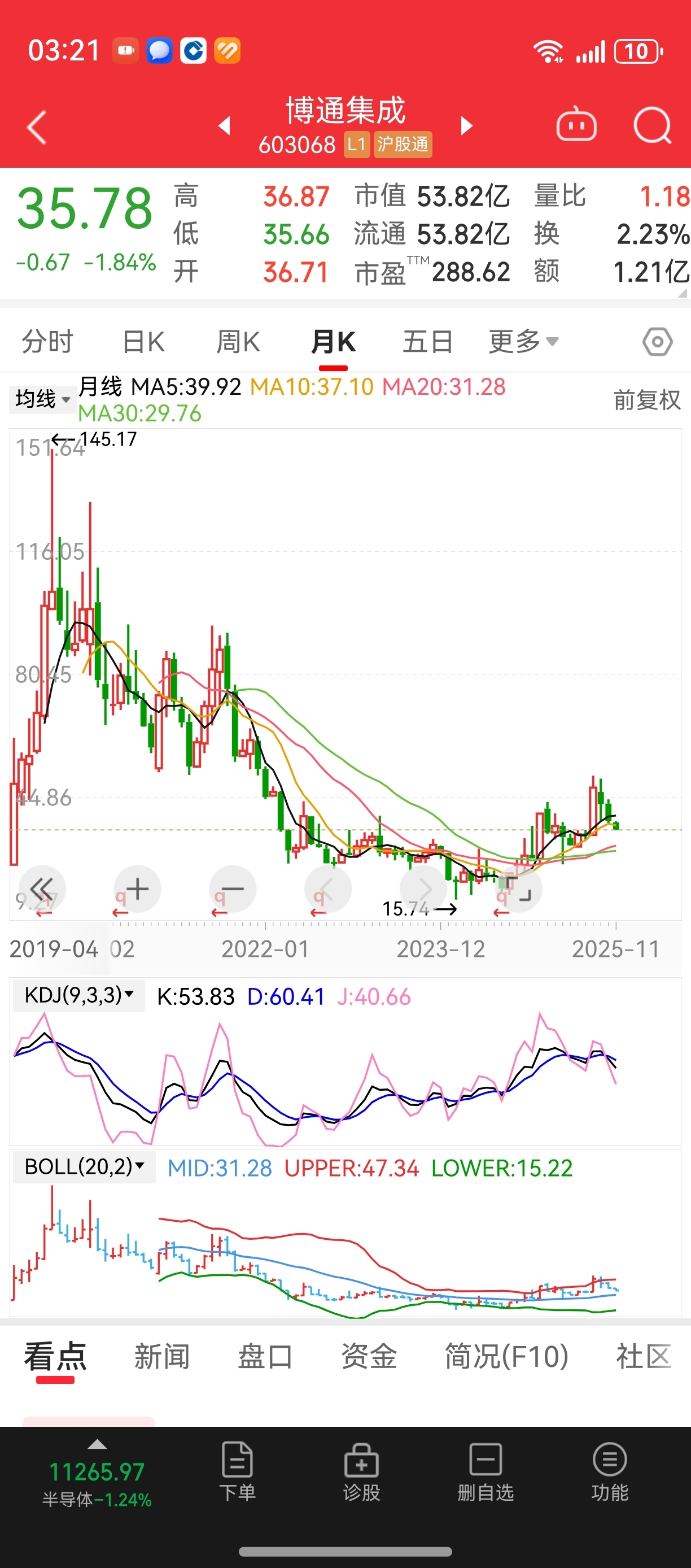Tap 市盈 TTM 288.62 value

(471, 272)
